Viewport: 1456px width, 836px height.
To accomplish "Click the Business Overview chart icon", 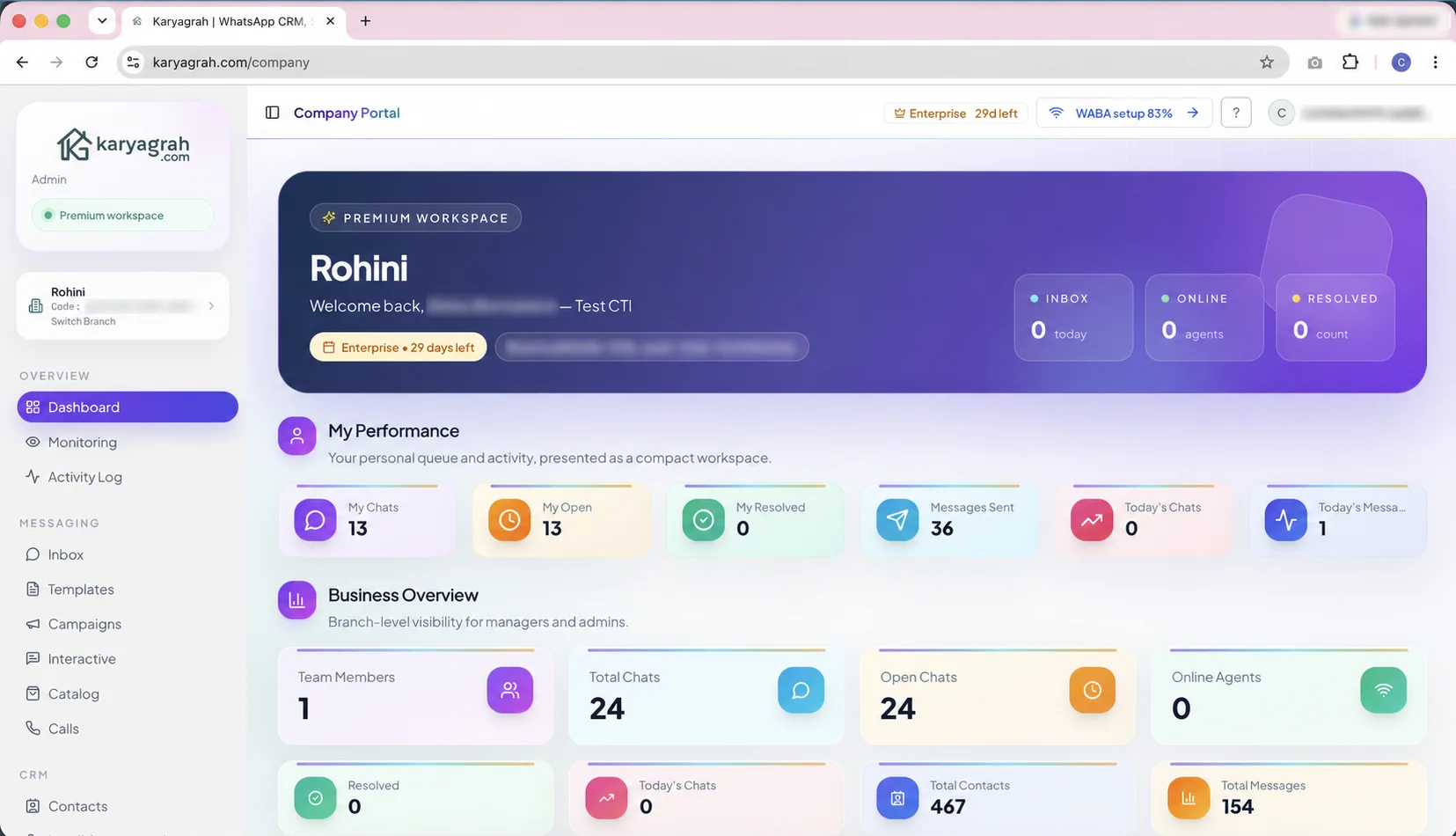I will pyautogui.click(x=297, y=600).
